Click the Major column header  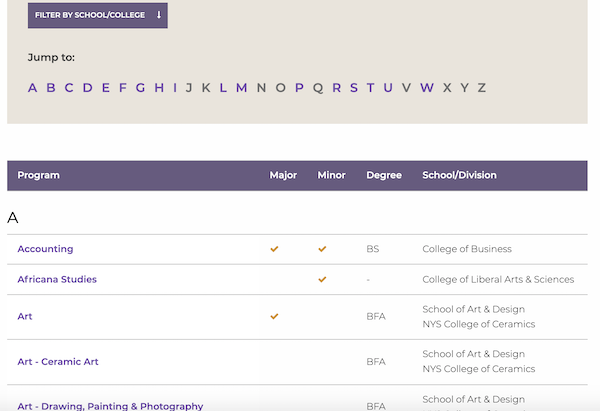click(x=283, y=175)
